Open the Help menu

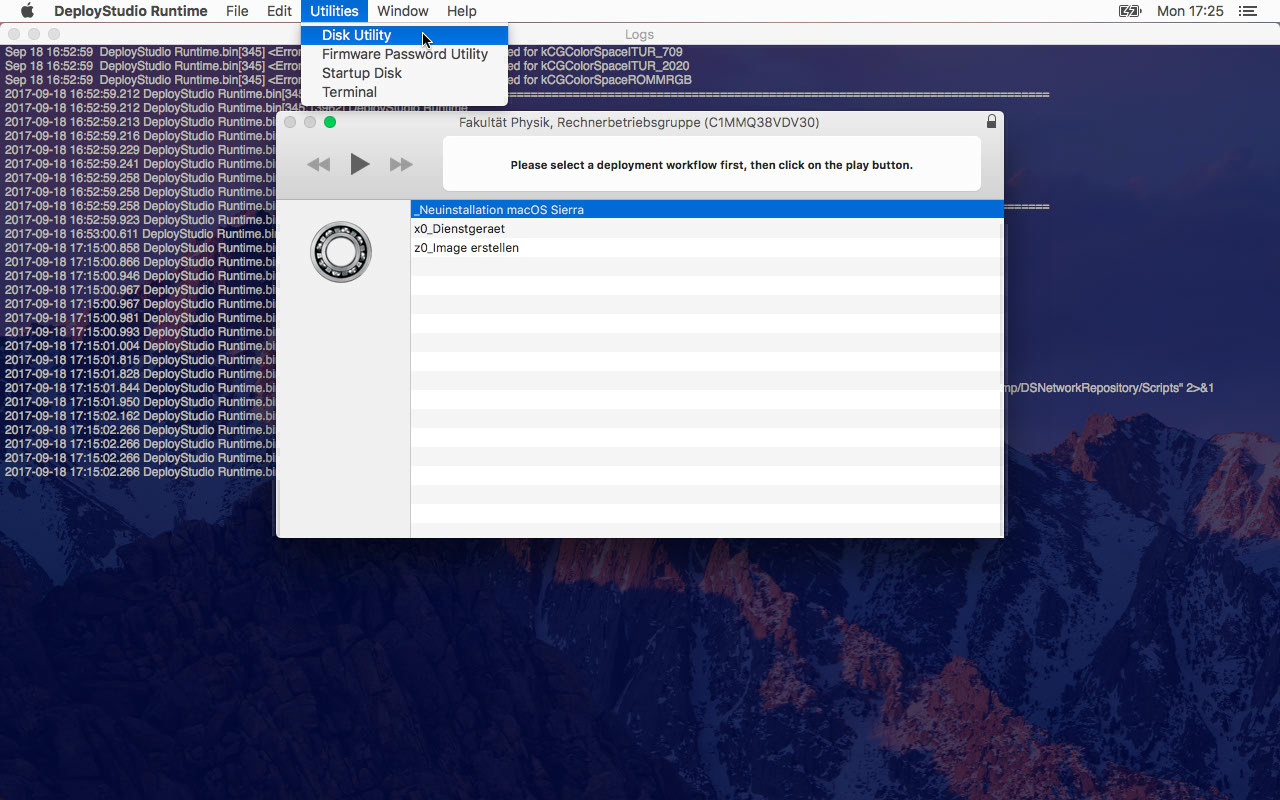461,11
